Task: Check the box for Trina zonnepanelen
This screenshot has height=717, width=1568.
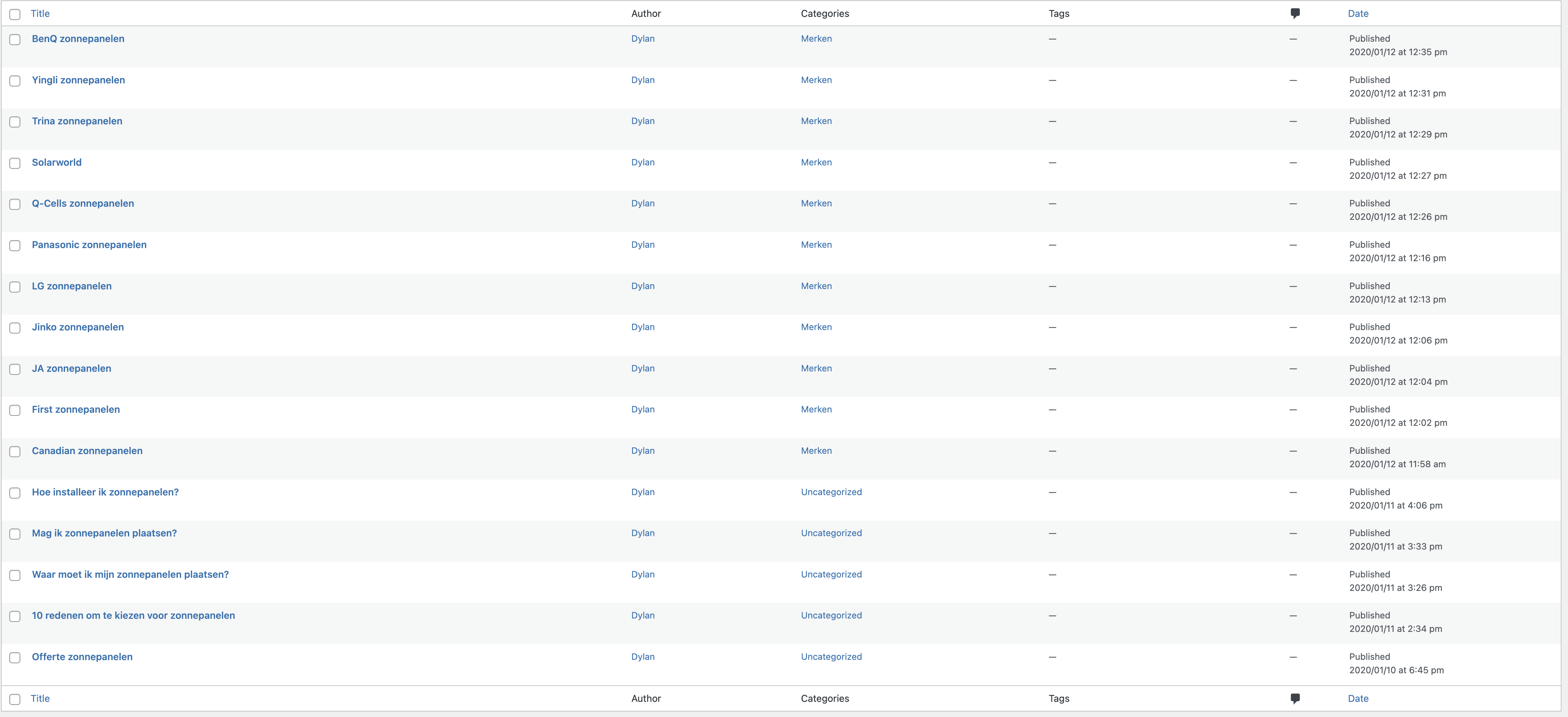Action: click(x=15, y=122)
